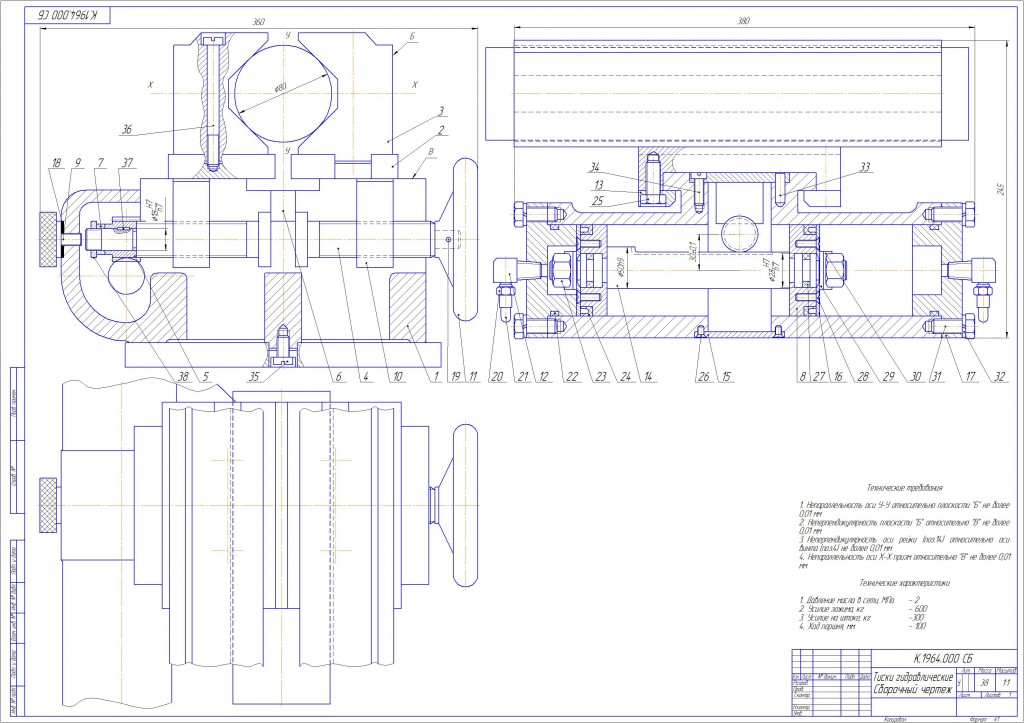Click part callout number 20

tap(497, 377)
